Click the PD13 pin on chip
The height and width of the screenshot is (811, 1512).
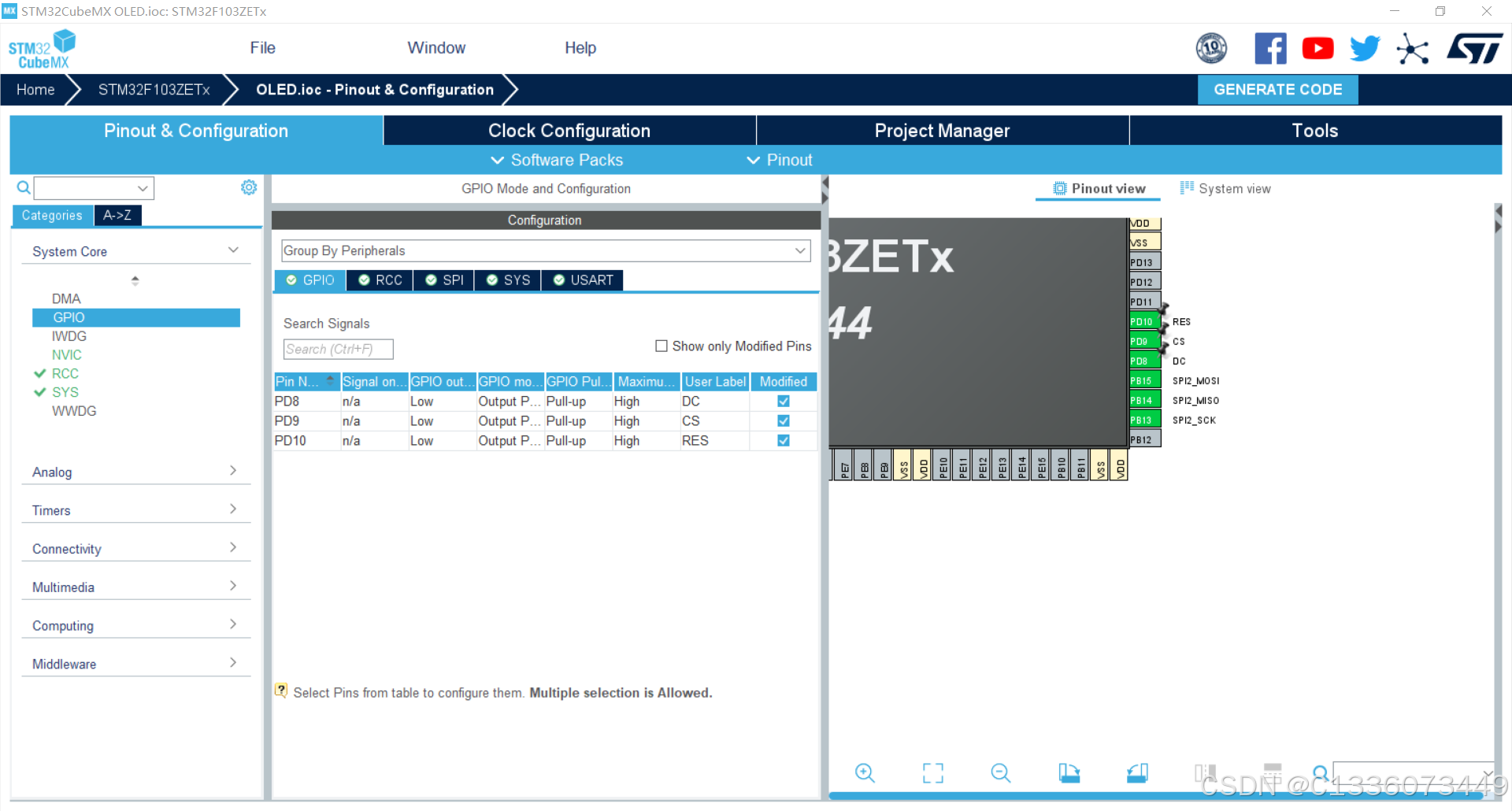(x=1143, y=262)
